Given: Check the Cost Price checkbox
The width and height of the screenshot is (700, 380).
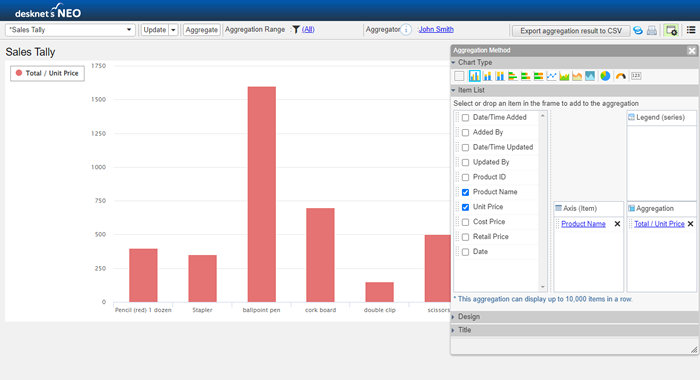Looking at the screenshot, I should tap(465, 222).
